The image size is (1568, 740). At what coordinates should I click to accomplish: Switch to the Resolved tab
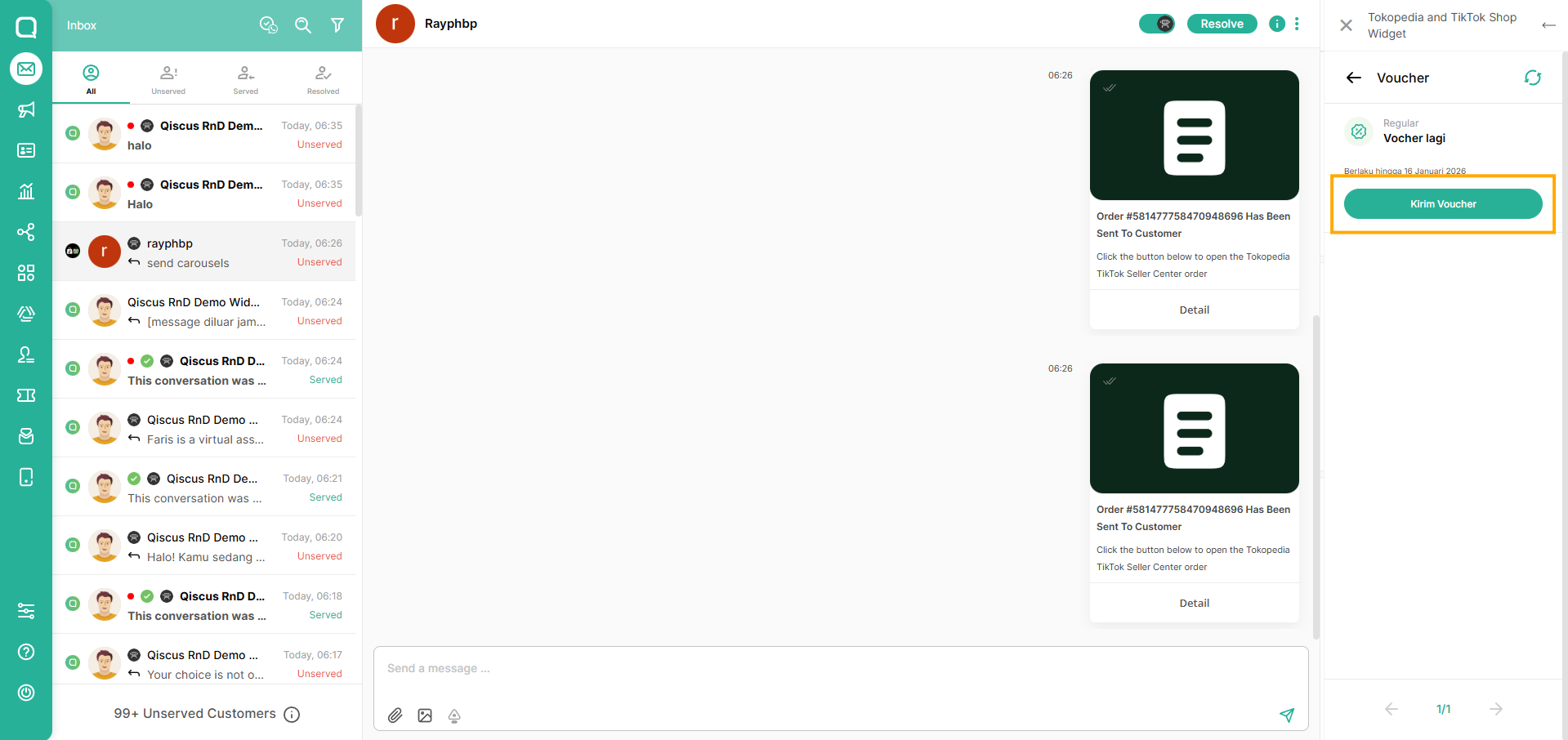click(323, 79)
